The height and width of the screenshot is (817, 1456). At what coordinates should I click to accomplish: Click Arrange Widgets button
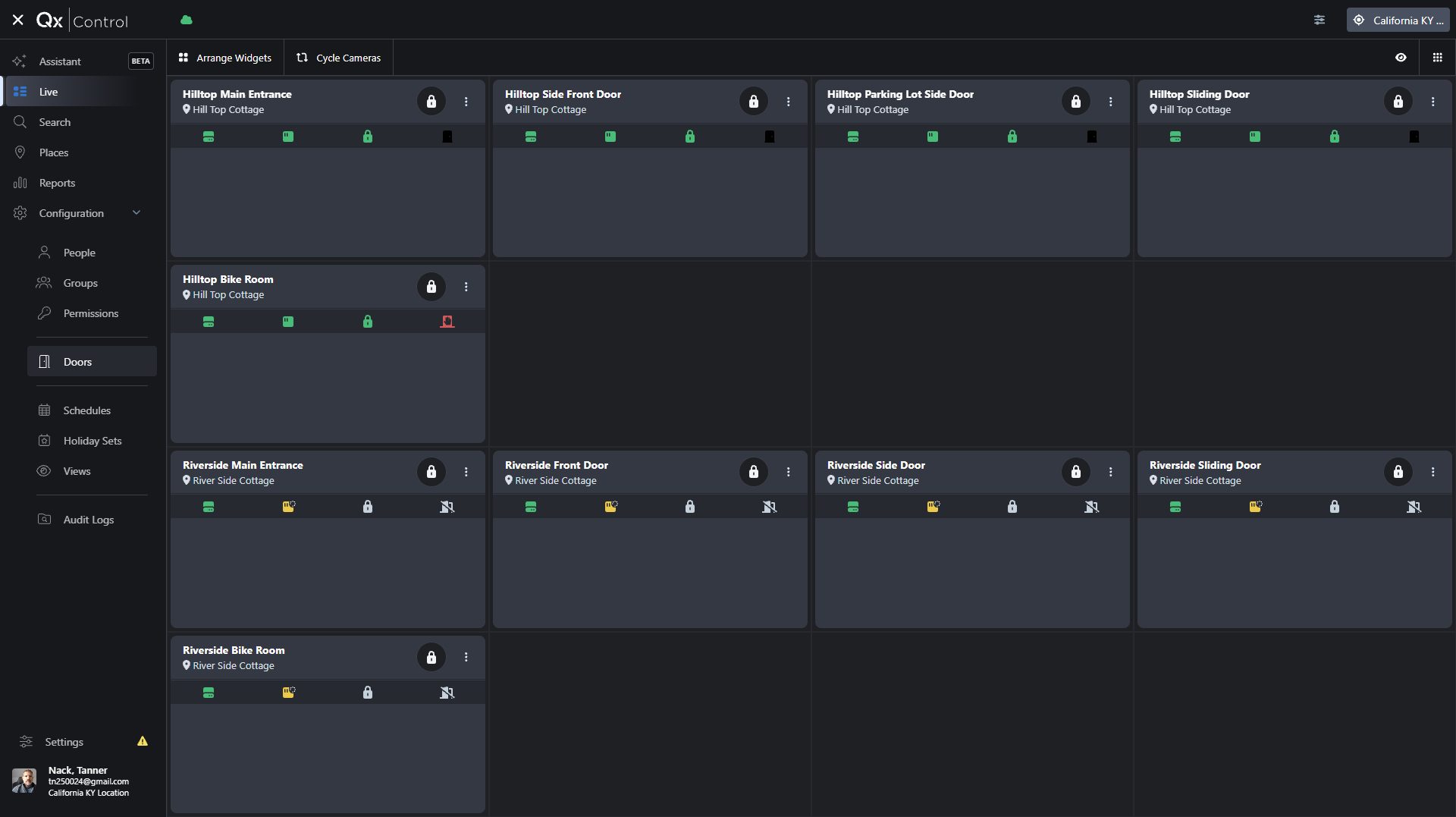pos(225,58)
